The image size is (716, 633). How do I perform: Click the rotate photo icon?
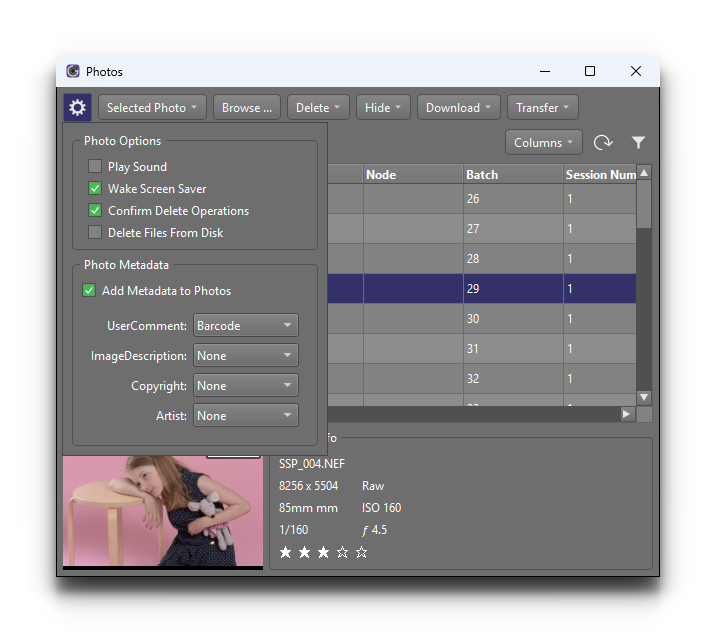603,142
